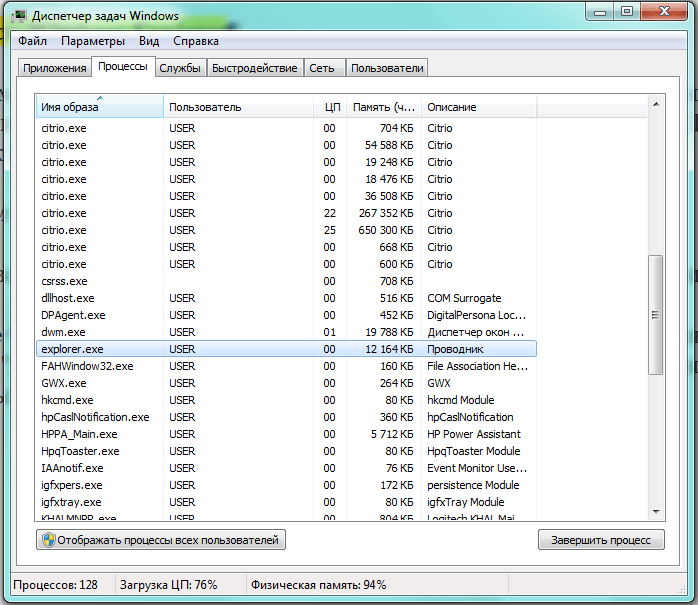The image size is (698, 605).
Task: Click the scrollbar down arrow
Action: pyautogui.click(x=656, y=512)
